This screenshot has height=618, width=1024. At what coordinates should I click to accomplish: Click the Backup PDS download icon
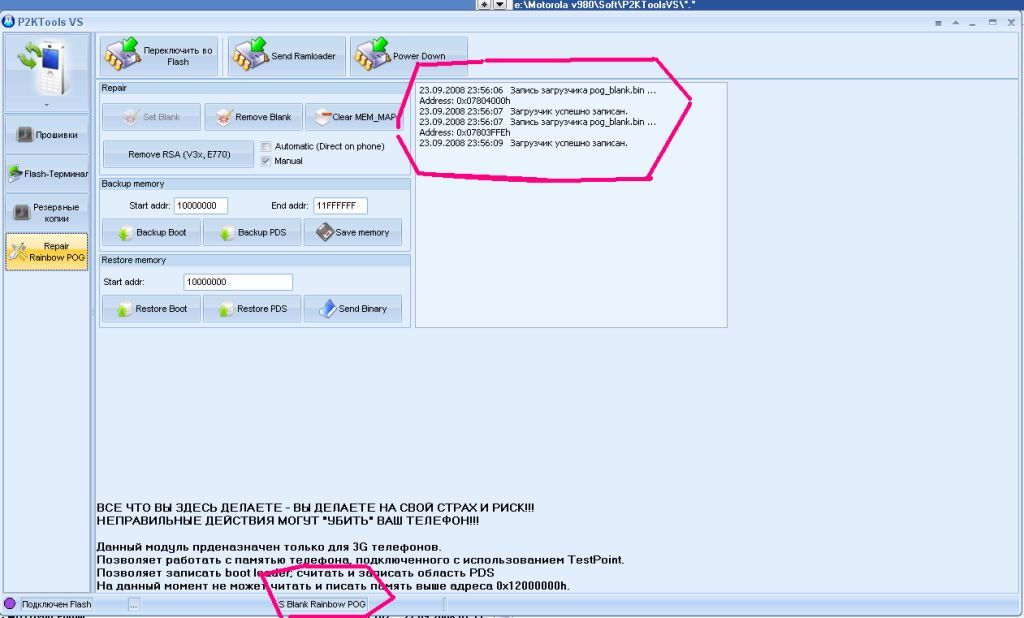coord(227,233)
